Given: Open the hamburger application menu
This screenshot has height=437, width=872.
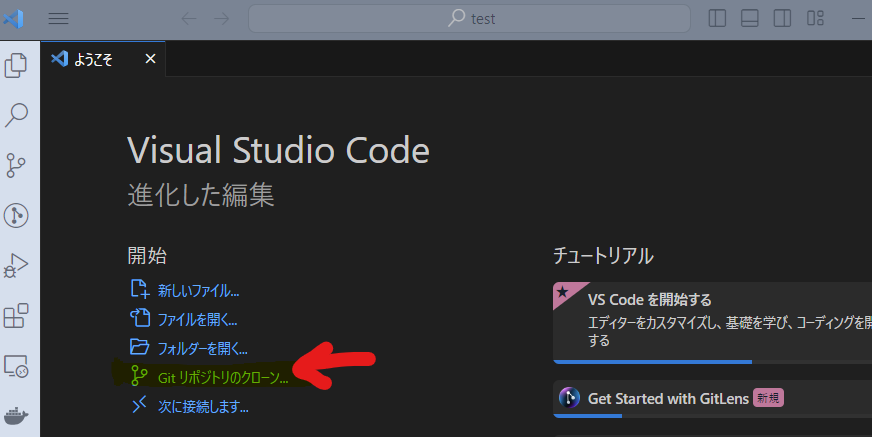Looking at the screenshot, I should (58, 18).
